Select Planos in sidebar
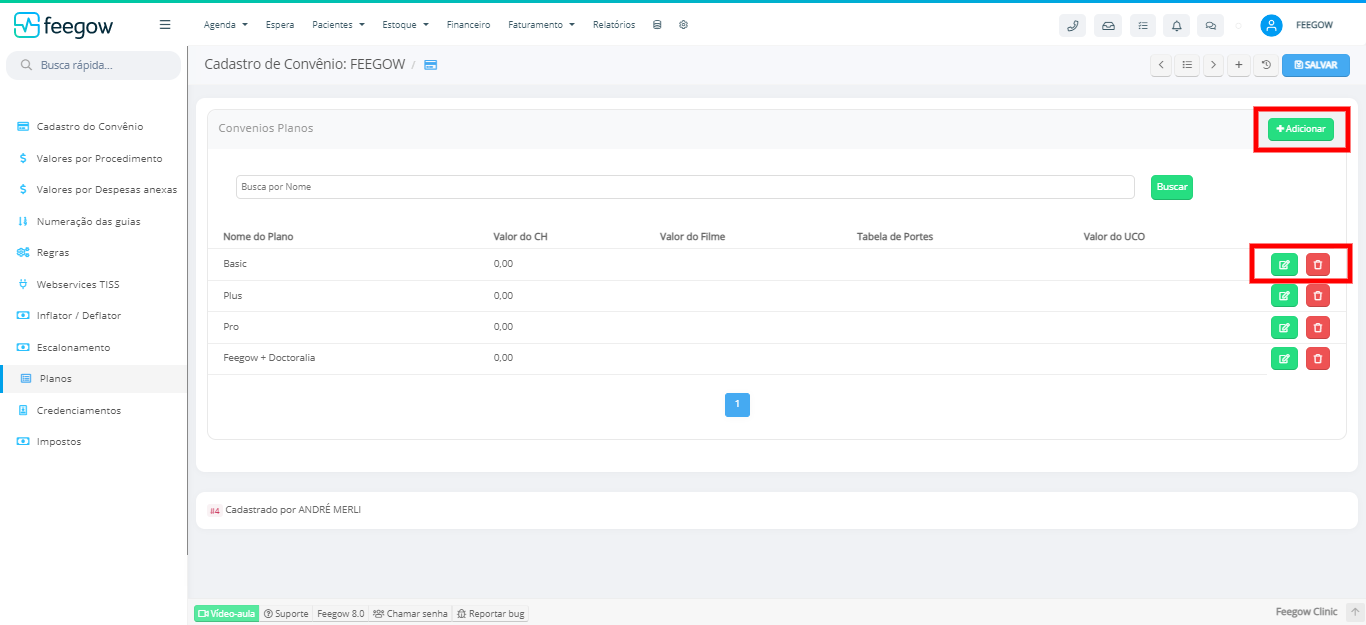The width and height of the screenshot is (1366, 625). 93,379
